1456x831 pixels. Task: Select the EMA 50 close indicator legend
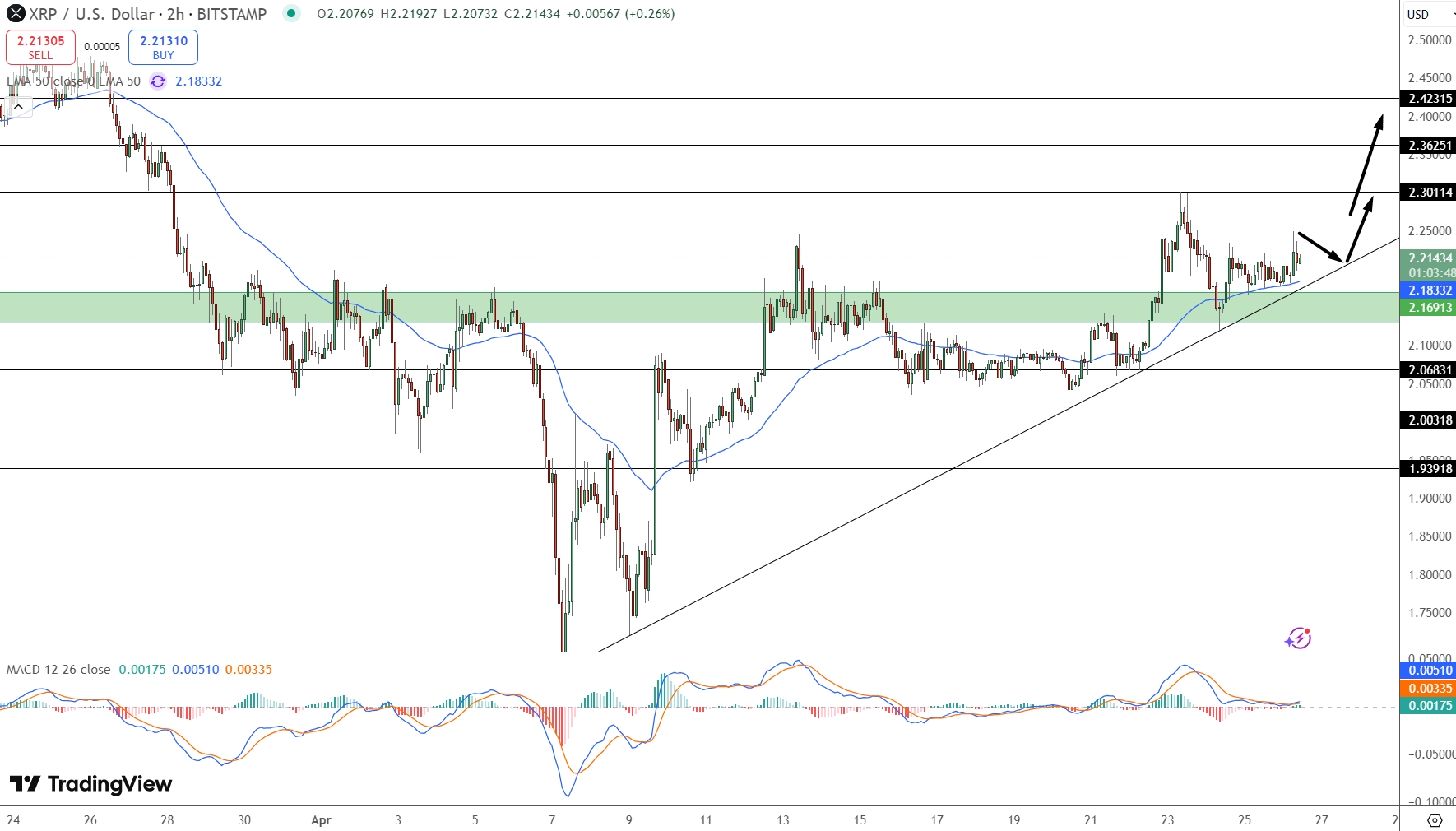pos(73,81)
